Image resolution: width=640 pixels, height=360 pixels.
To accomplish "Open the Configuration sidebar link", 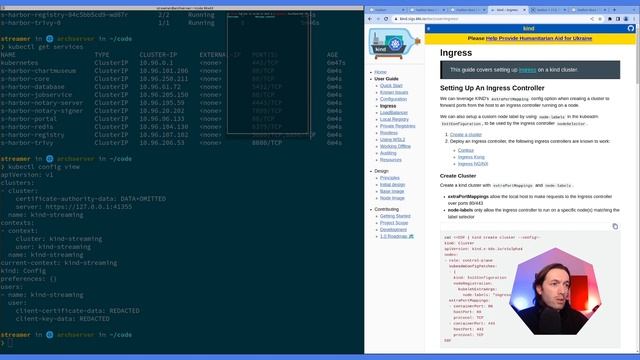I will 393,99.
